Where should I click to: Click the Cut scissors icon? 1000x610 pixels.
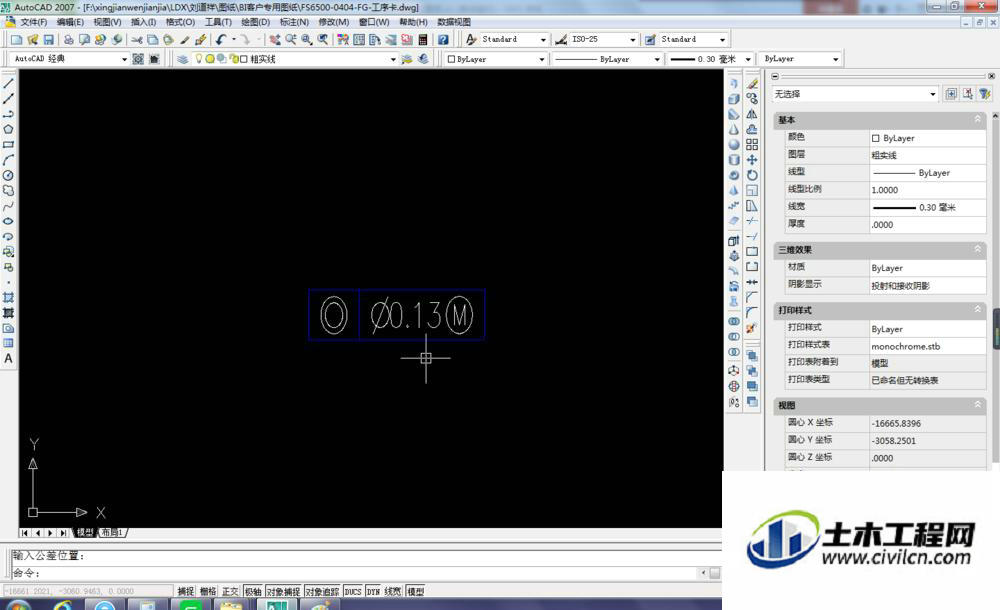[x=136, y=40]
